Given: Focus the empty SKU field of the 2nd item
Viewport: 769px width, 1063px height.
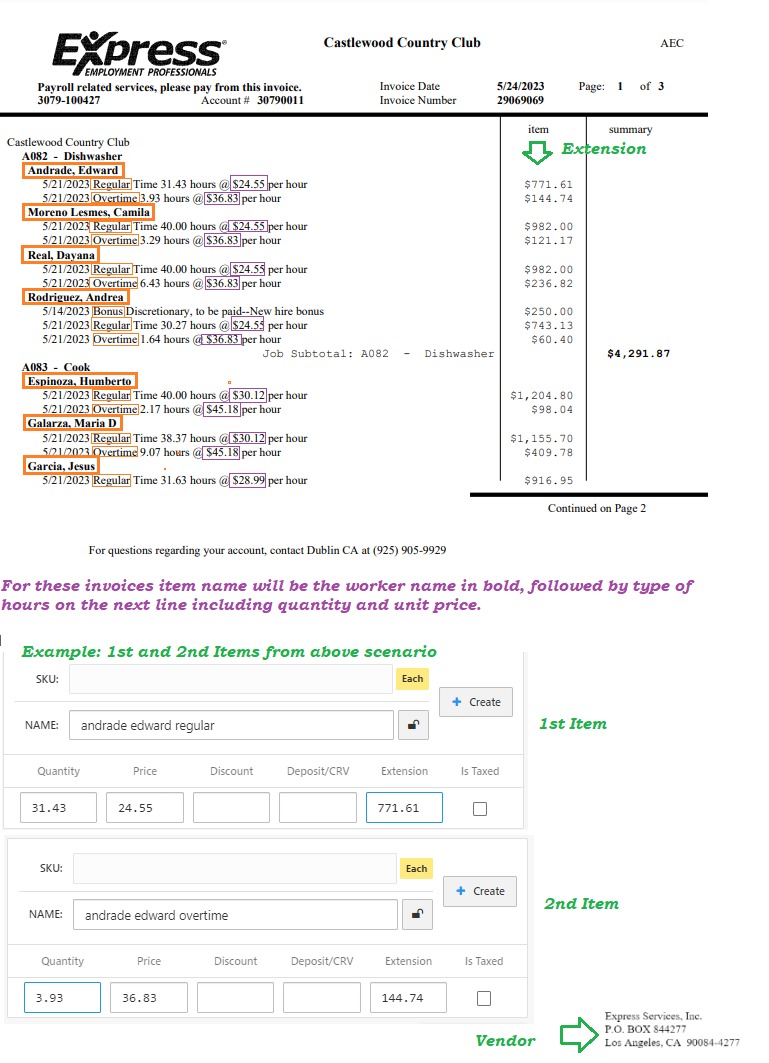Looking at the screenshot, I should tap(235, 868).
